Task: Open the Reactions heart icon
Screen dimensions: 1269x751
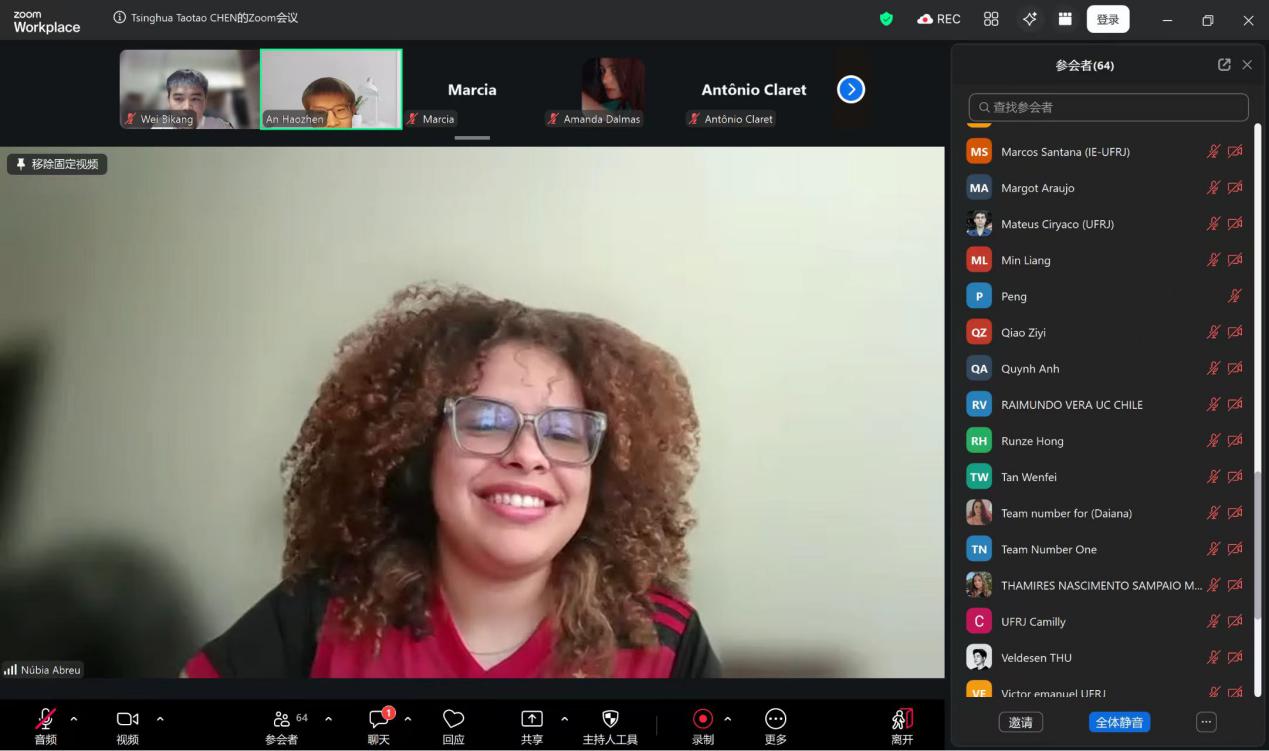Action: (x=453, y=719)
